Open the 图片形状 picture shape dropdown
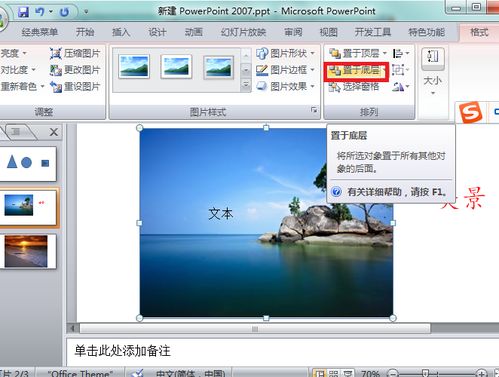499x377 pixels. (286, 53)
